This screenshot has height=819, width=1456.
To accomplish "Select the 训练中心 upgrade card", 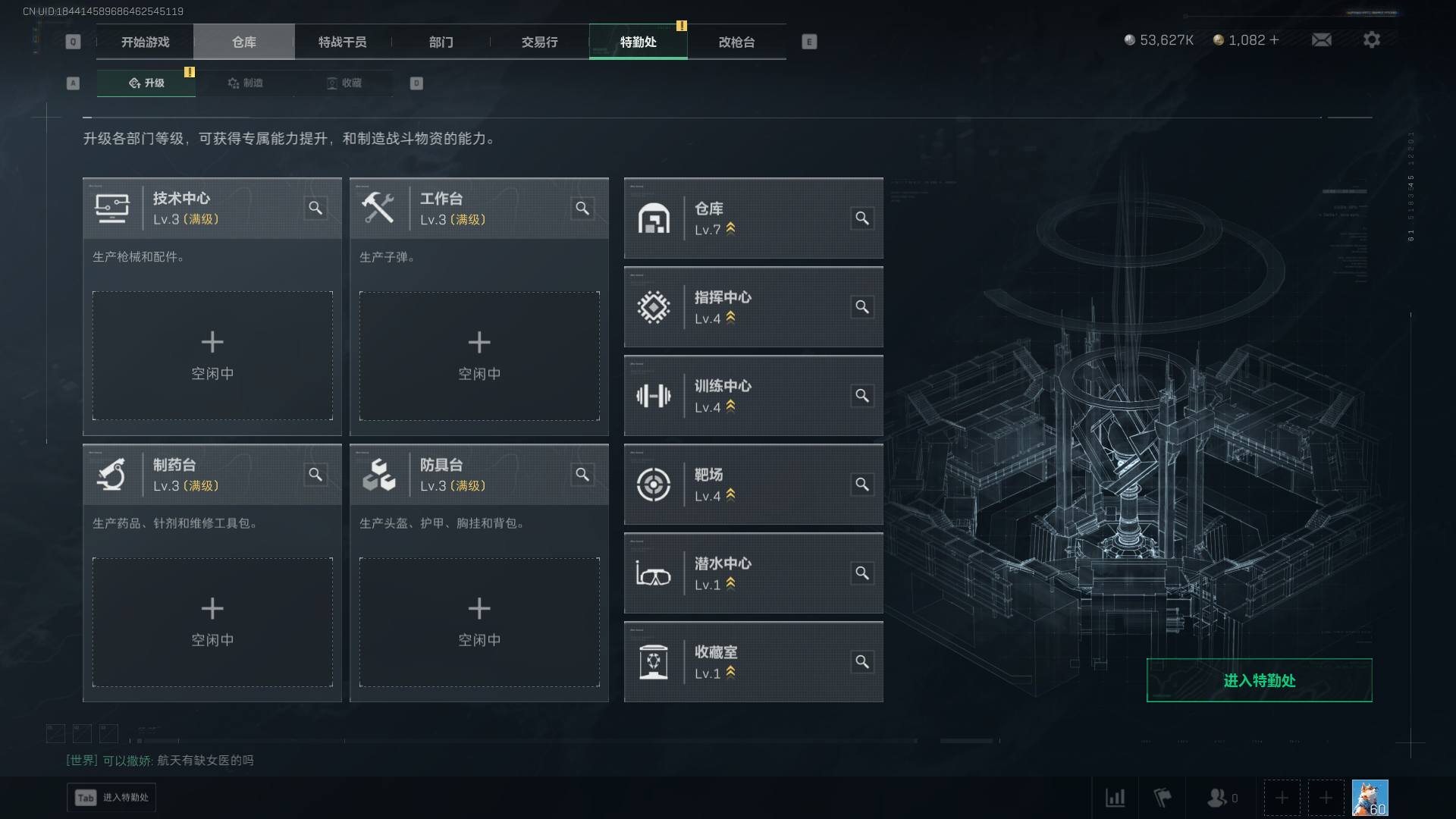I will click(754, 396).
